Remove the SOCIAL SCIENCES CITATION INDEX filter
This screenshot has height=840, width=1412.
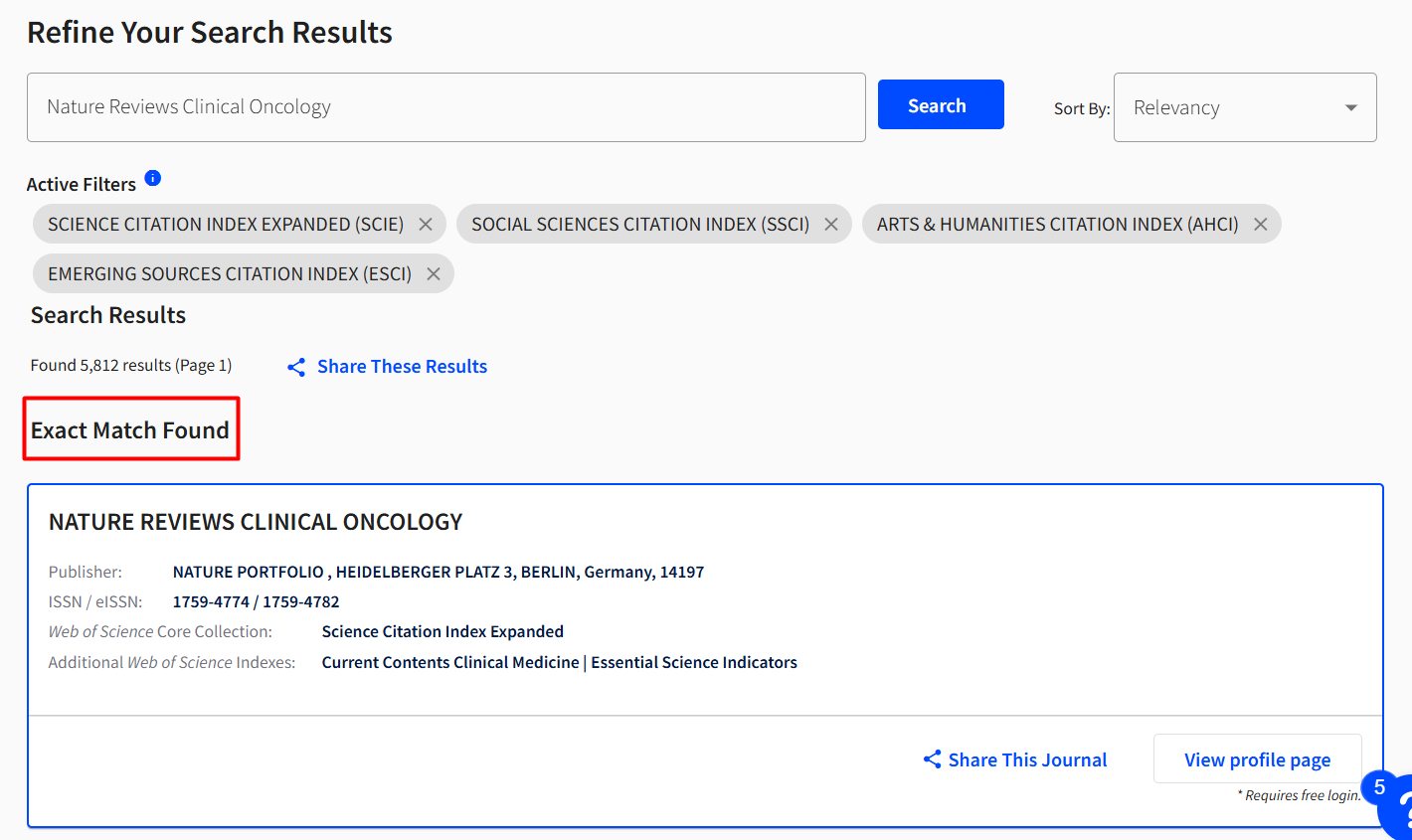pyautogui.click(x=830, y=224)
